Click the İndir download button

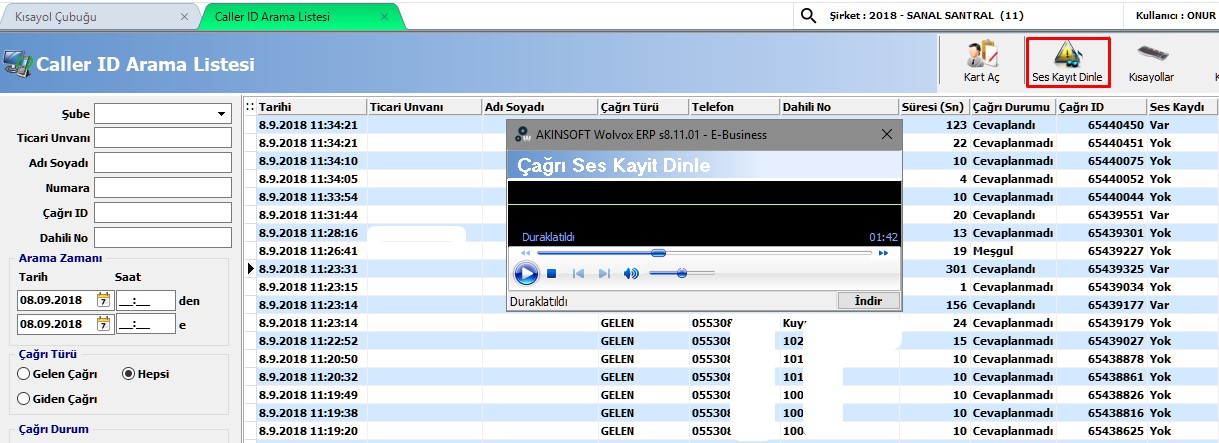click(868, 300)
